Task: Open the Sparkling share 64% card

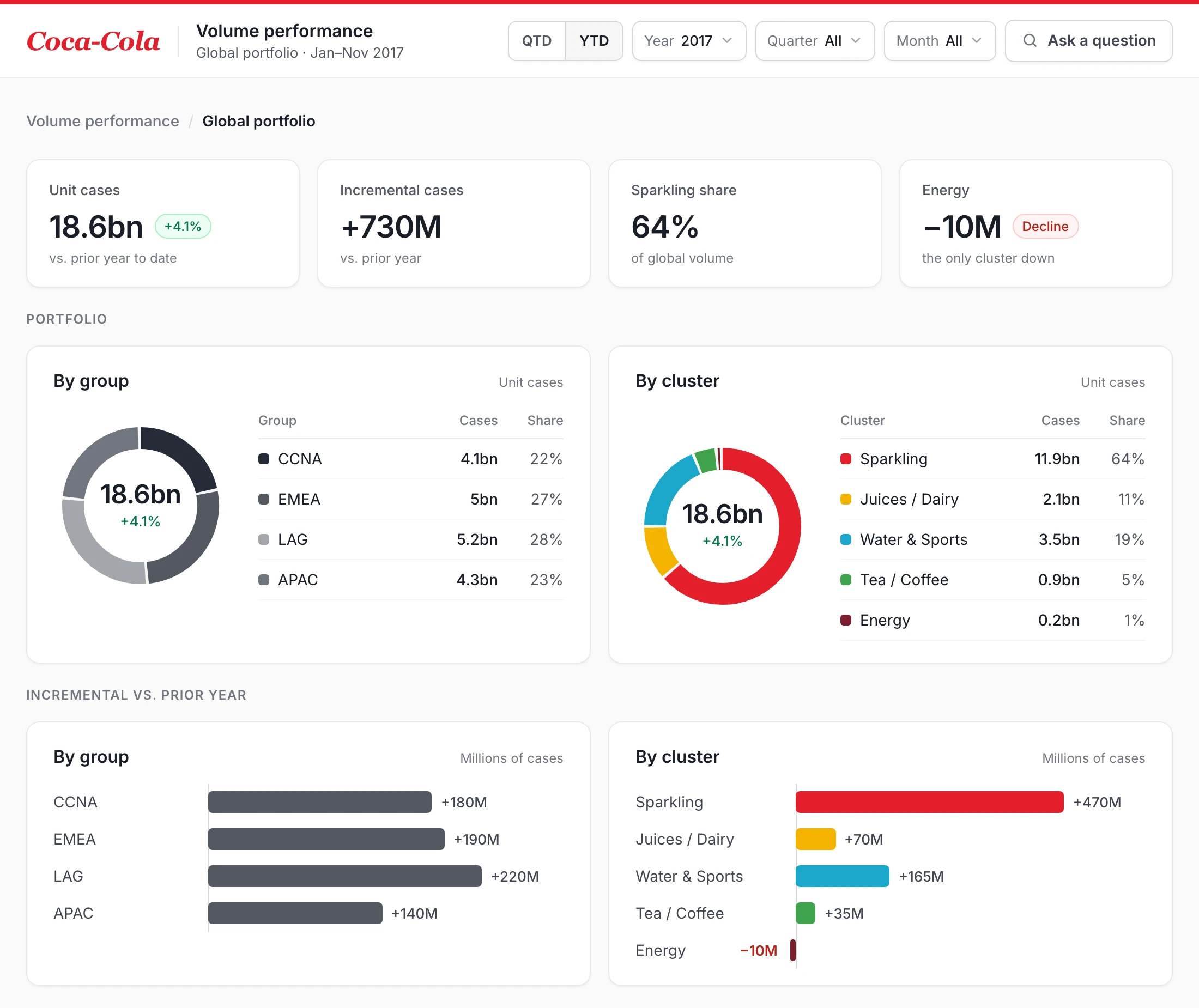Action: click(744, 223)
